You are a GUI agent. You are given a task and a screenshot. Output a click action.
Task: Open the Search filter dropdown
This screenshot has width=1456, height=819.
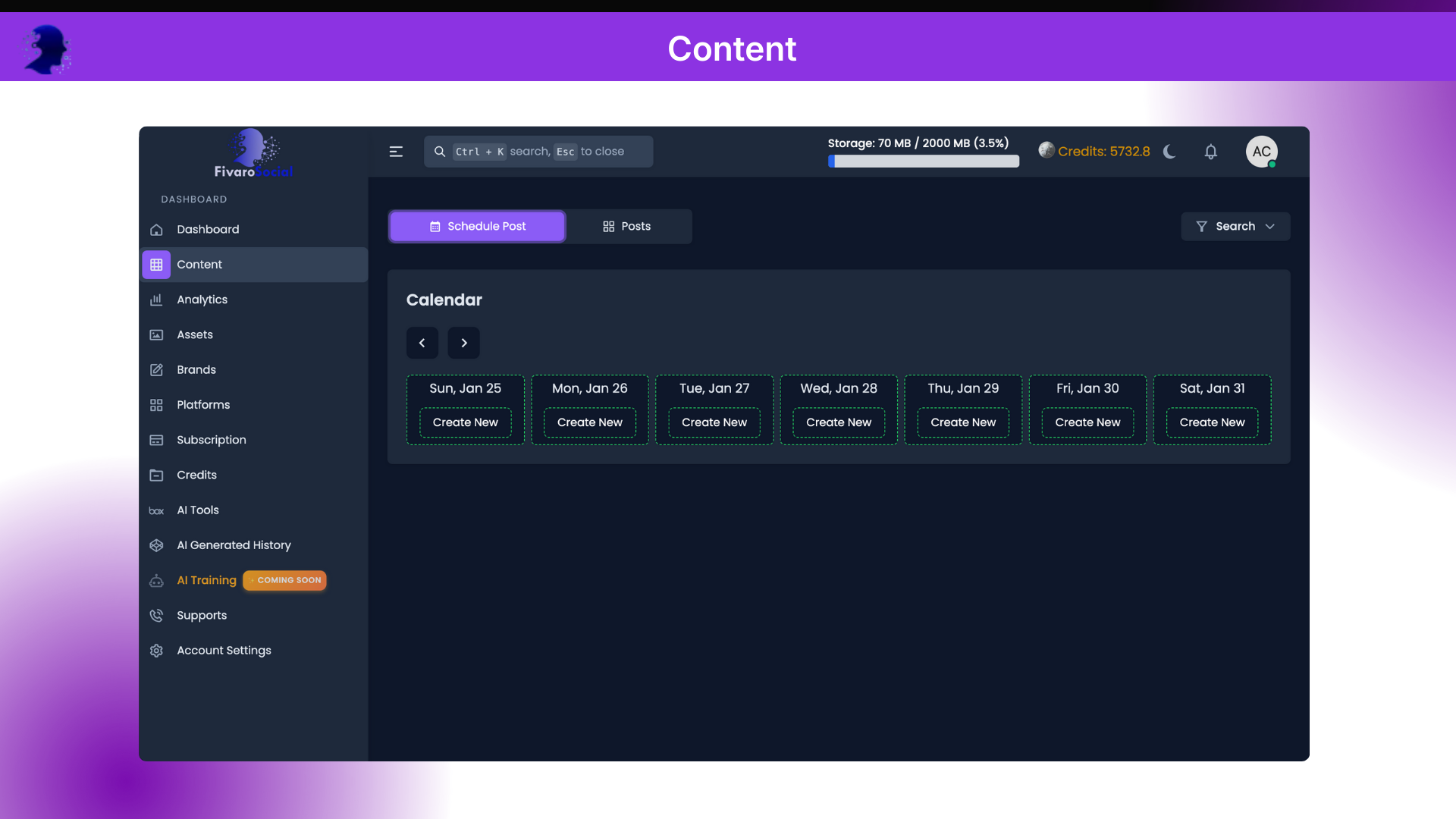[x=1235, y=226]
